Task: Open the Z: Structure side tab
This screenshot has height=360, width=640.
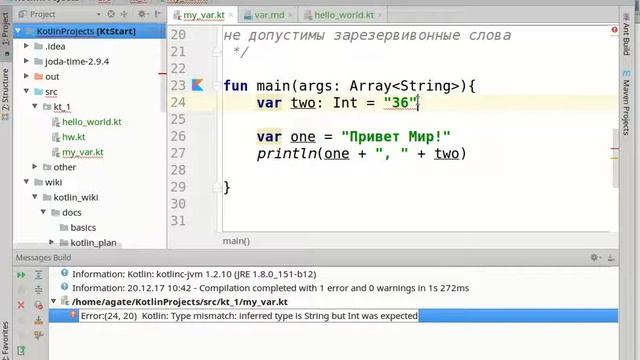Action: 6,95
